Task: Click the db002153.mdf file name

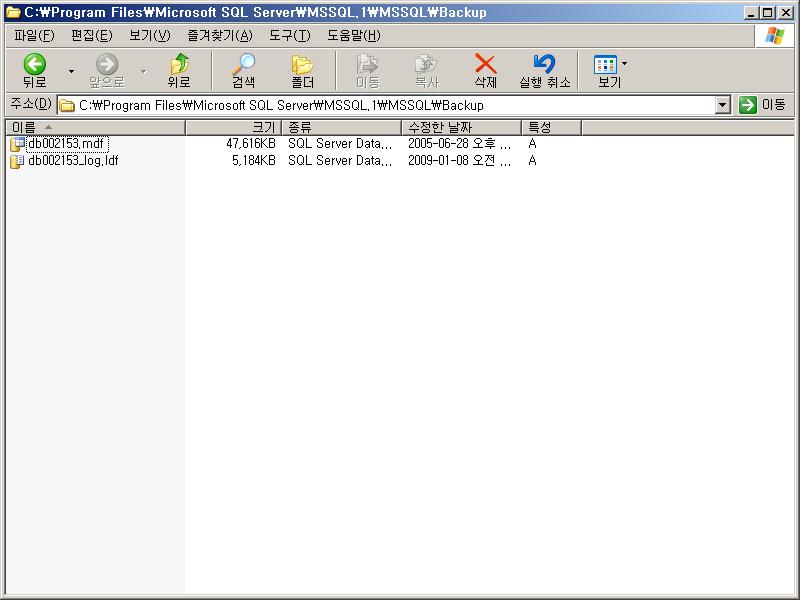Action: [67, 144]
